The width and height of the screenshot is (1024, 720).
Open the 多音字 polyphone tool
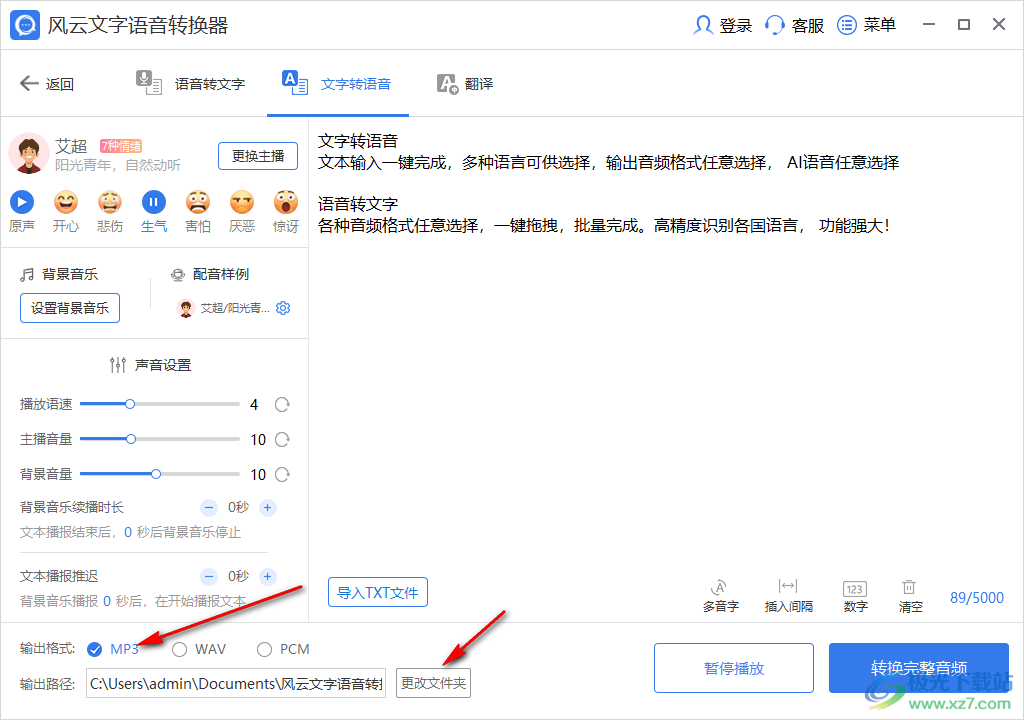(x=720, y=596)
